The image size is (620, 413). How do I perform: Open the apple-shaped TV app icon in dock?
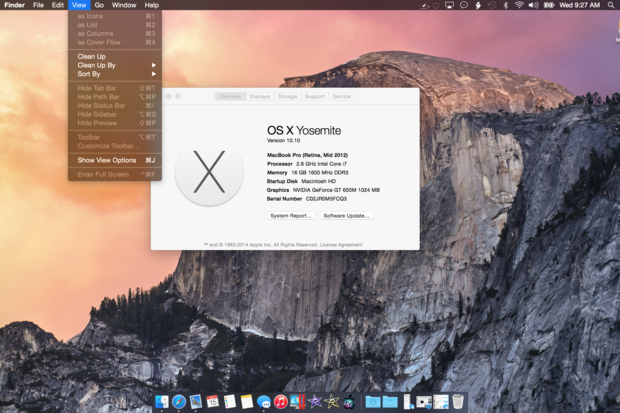point(349,402)
